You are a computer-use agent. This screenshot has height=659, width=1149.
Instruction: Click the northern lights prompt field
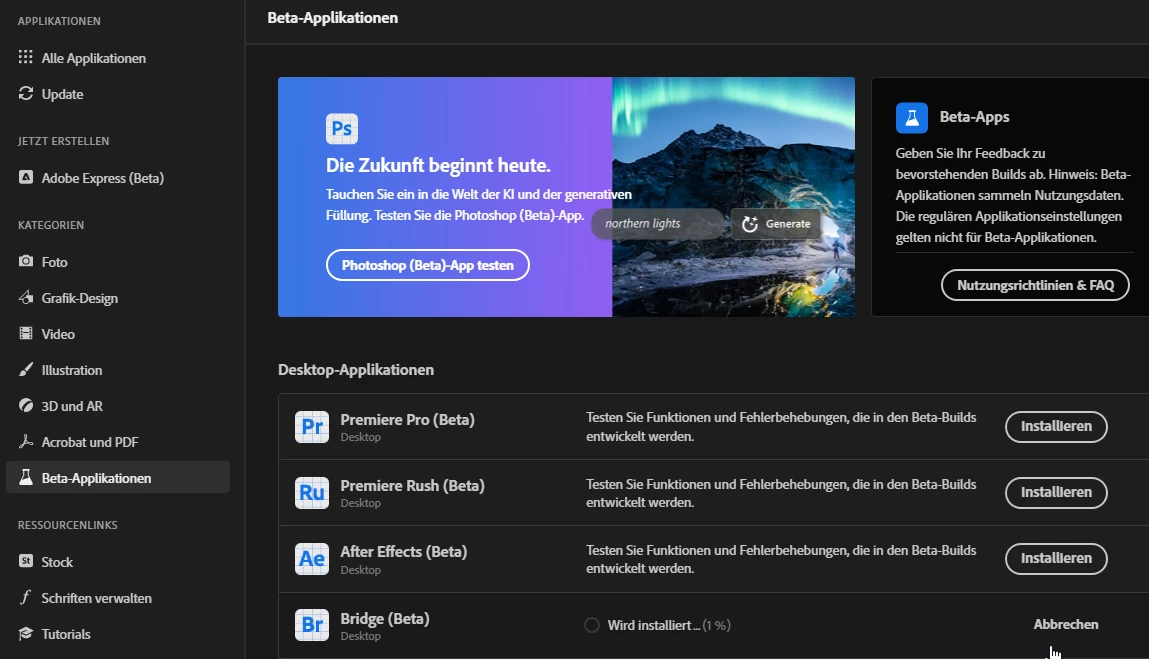[x=659, y=224]
